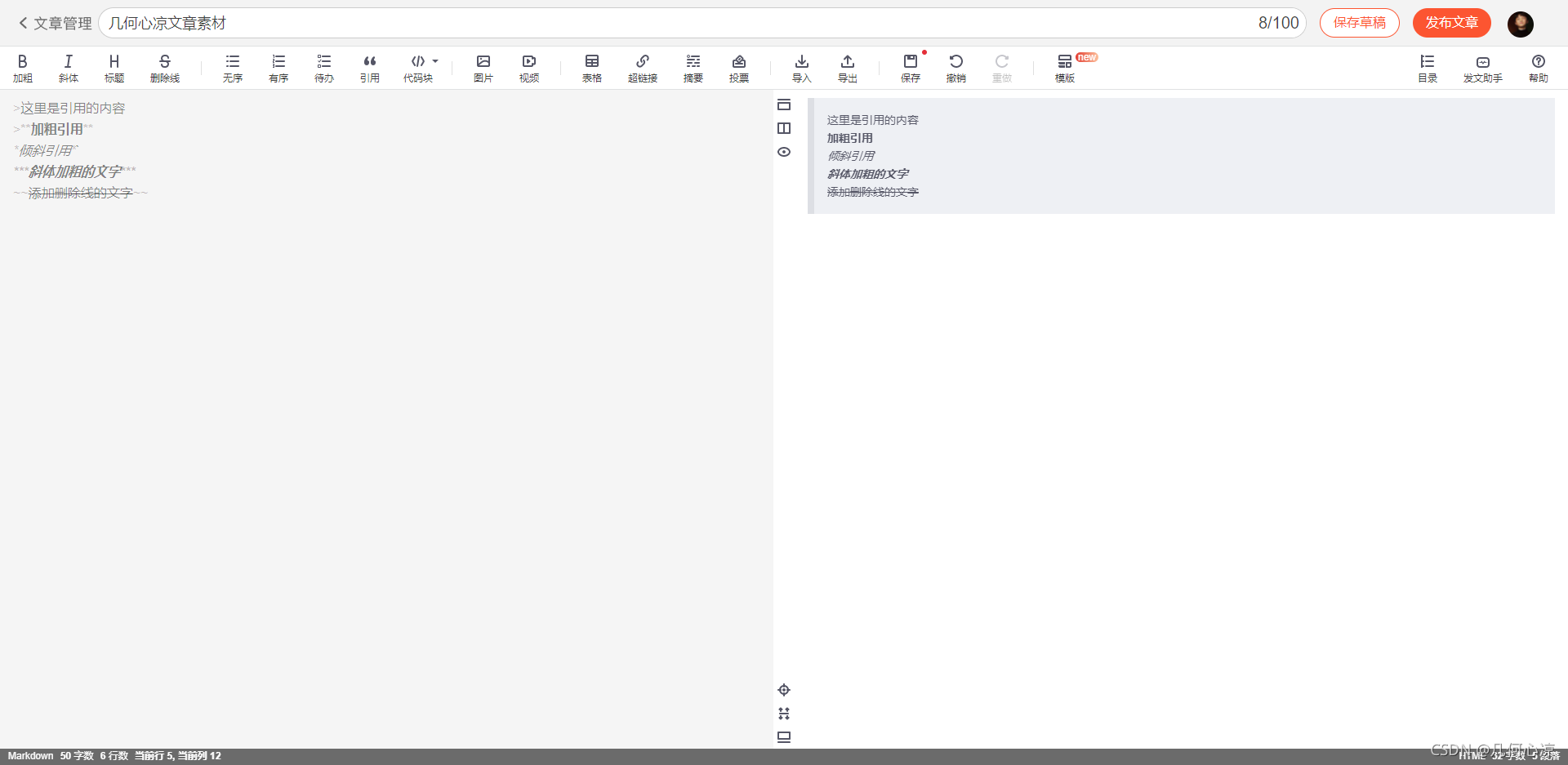
Task: Show table of contents (目录)
Action: [x=1428, y=68]
